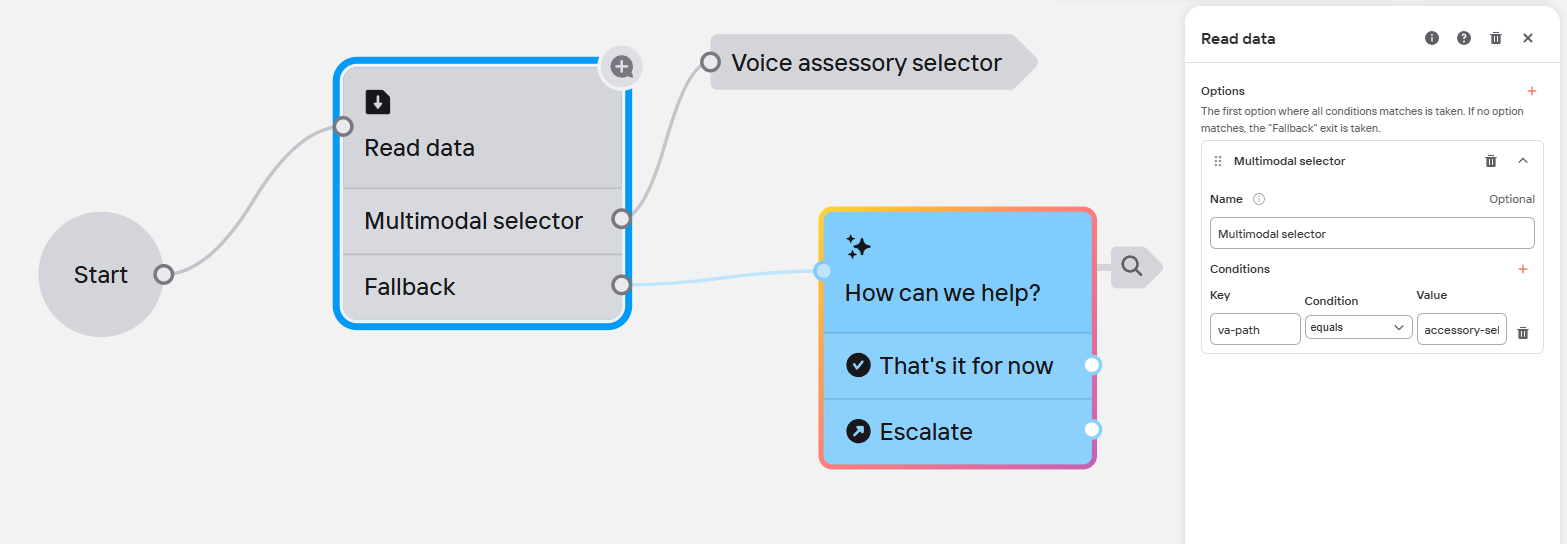
Task: Open the Voice assessory selector link
Action: click(866, 63)
